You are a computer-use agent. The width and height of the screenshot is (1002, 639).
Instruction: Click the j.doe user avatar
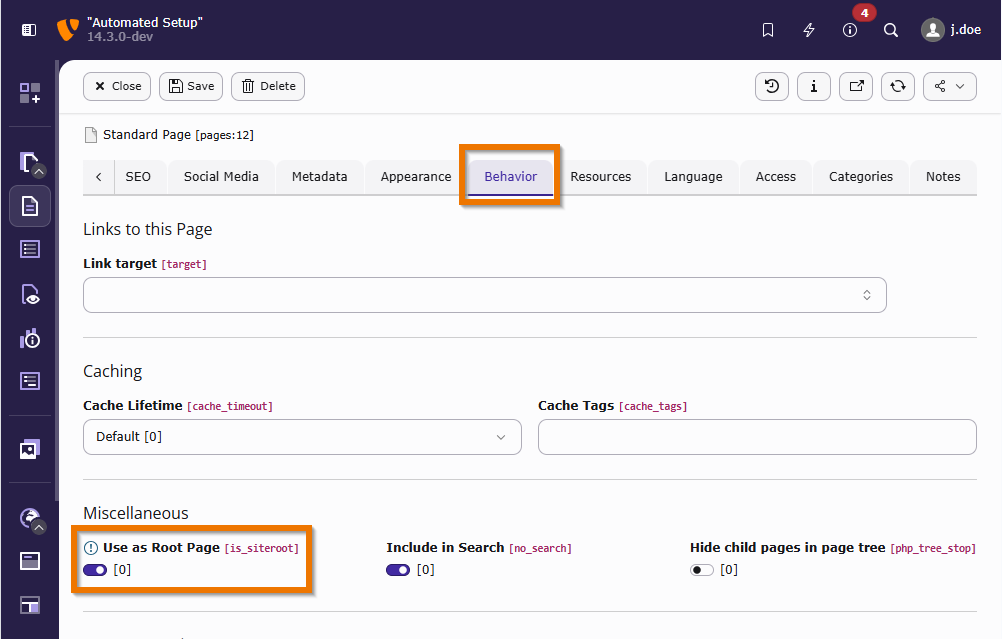click(932, 29)
